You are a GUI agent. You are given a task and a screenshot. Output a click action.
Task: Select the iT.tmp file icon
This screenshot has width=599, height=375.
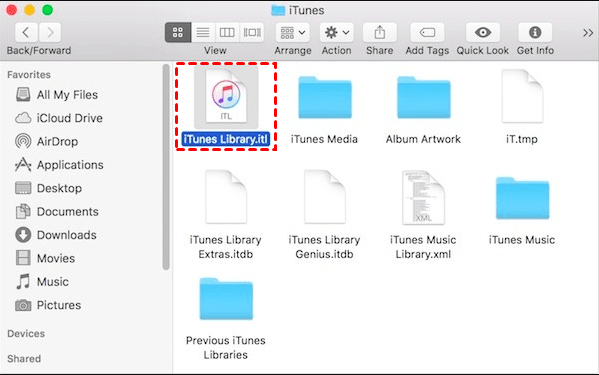522,96
